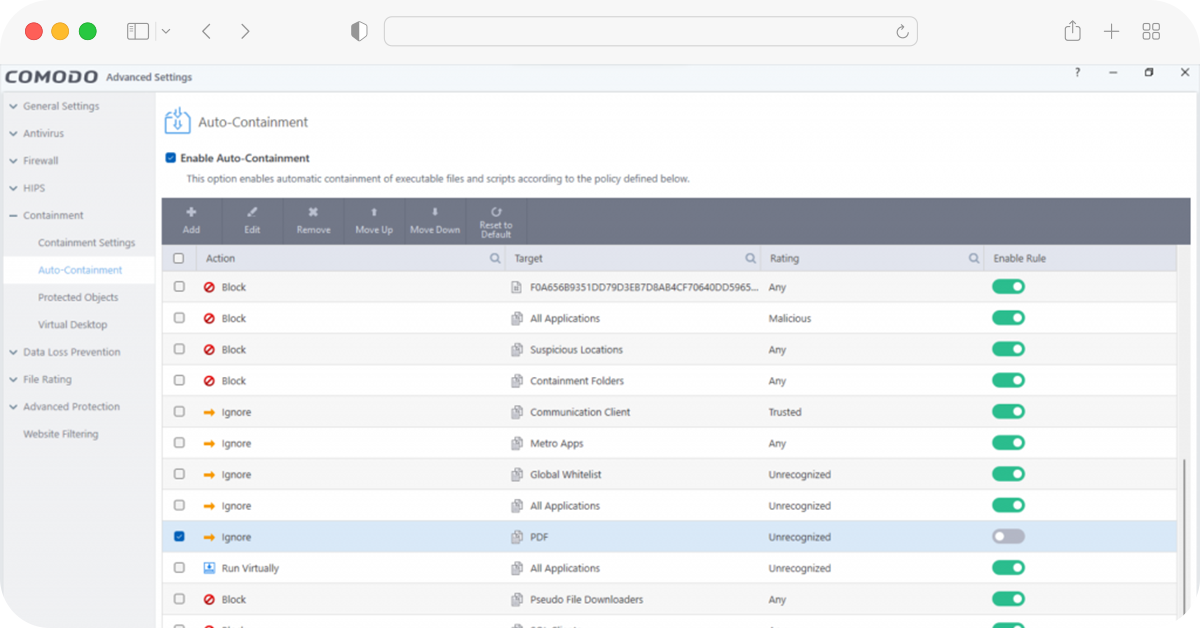Viewport: 1200px width, 628px height.
Task: Open Containment Settings page
Action: [86, 243]
